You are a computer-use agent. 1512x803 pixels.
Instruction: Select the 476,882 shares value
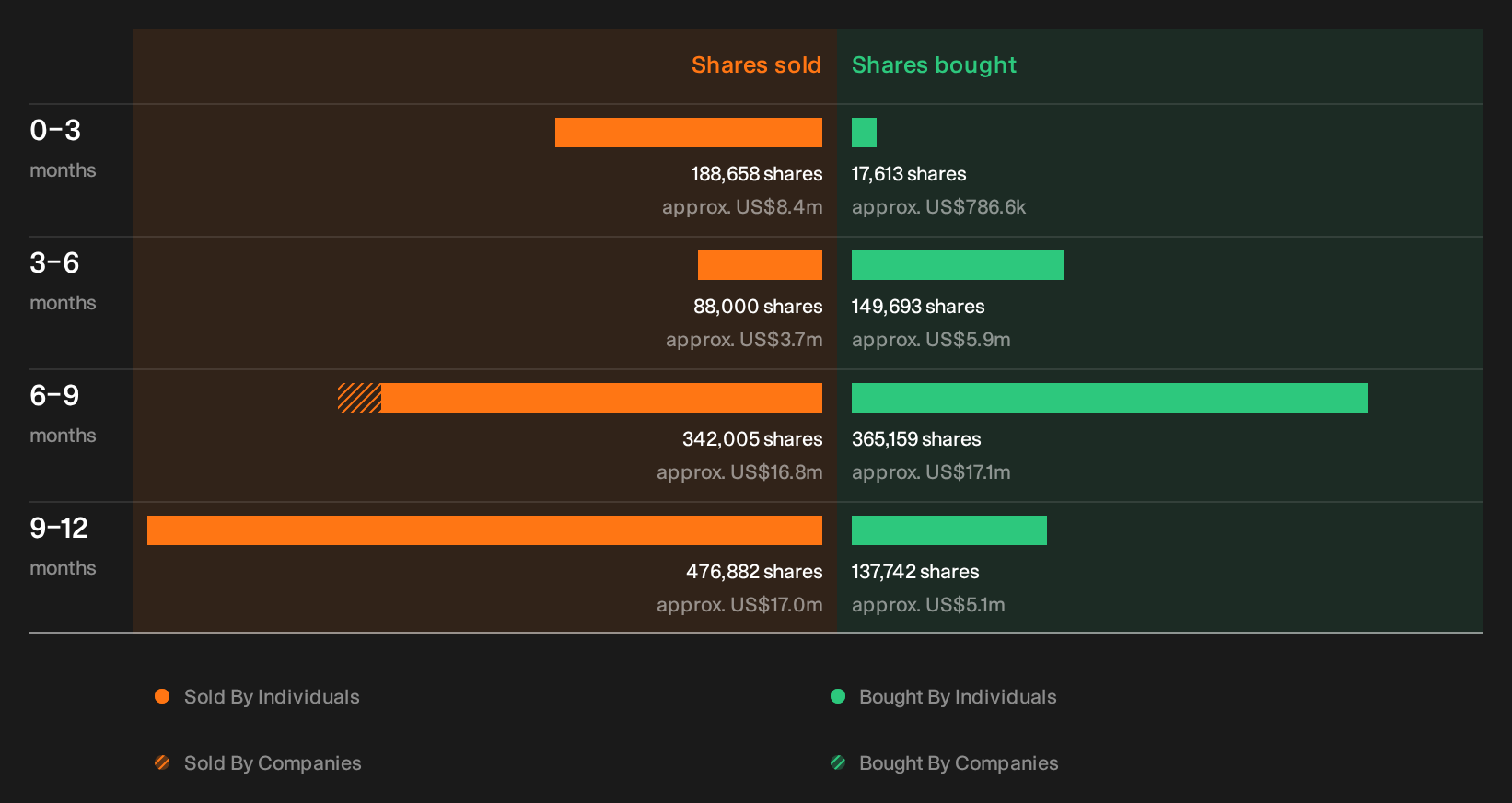754,572
